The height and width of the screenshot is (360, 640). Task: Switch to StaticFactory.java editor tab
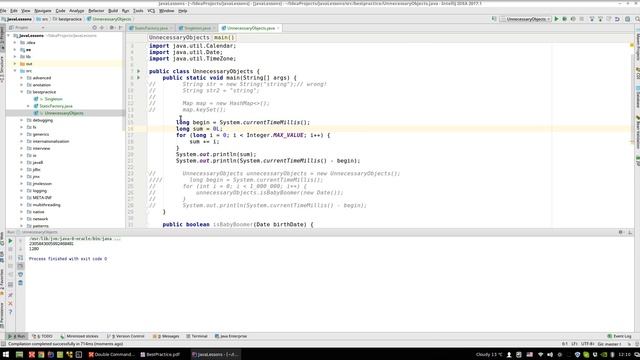[x=151, y=28]
